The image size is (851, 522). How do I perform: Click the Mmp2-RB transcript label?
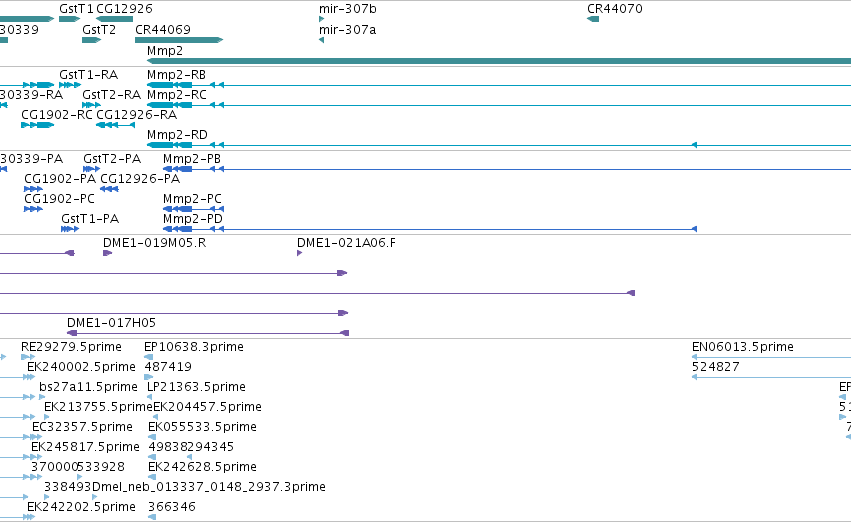pos(176,74)
